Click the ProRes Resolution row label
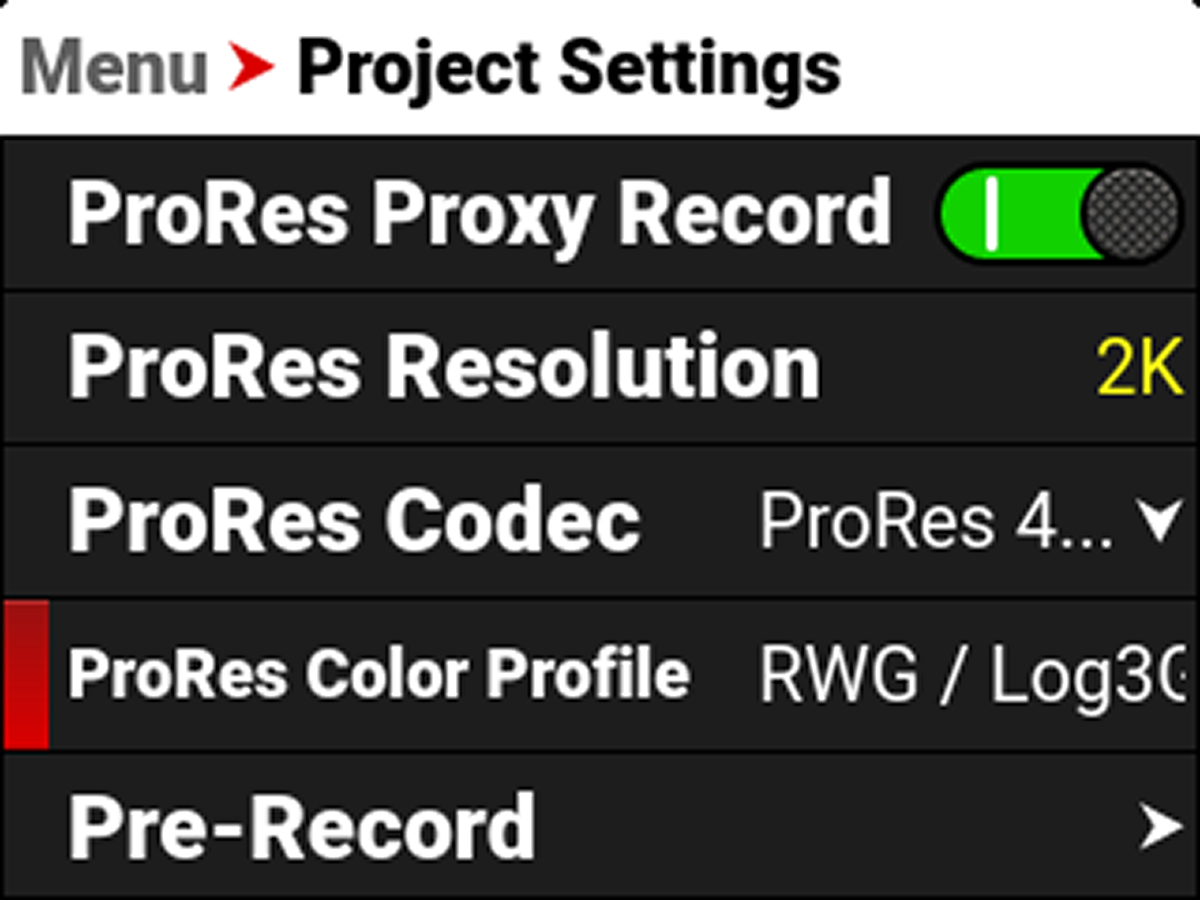The width and height of the screenshot is (1200, 900). 440,365
